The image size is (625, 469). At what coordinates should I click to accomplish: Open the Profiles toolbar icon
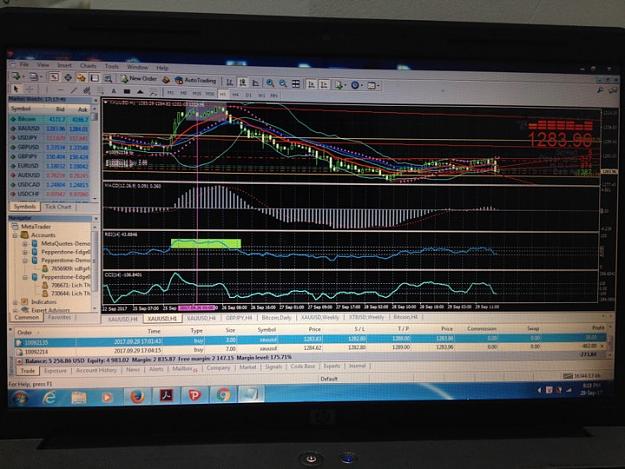(34, 77)
